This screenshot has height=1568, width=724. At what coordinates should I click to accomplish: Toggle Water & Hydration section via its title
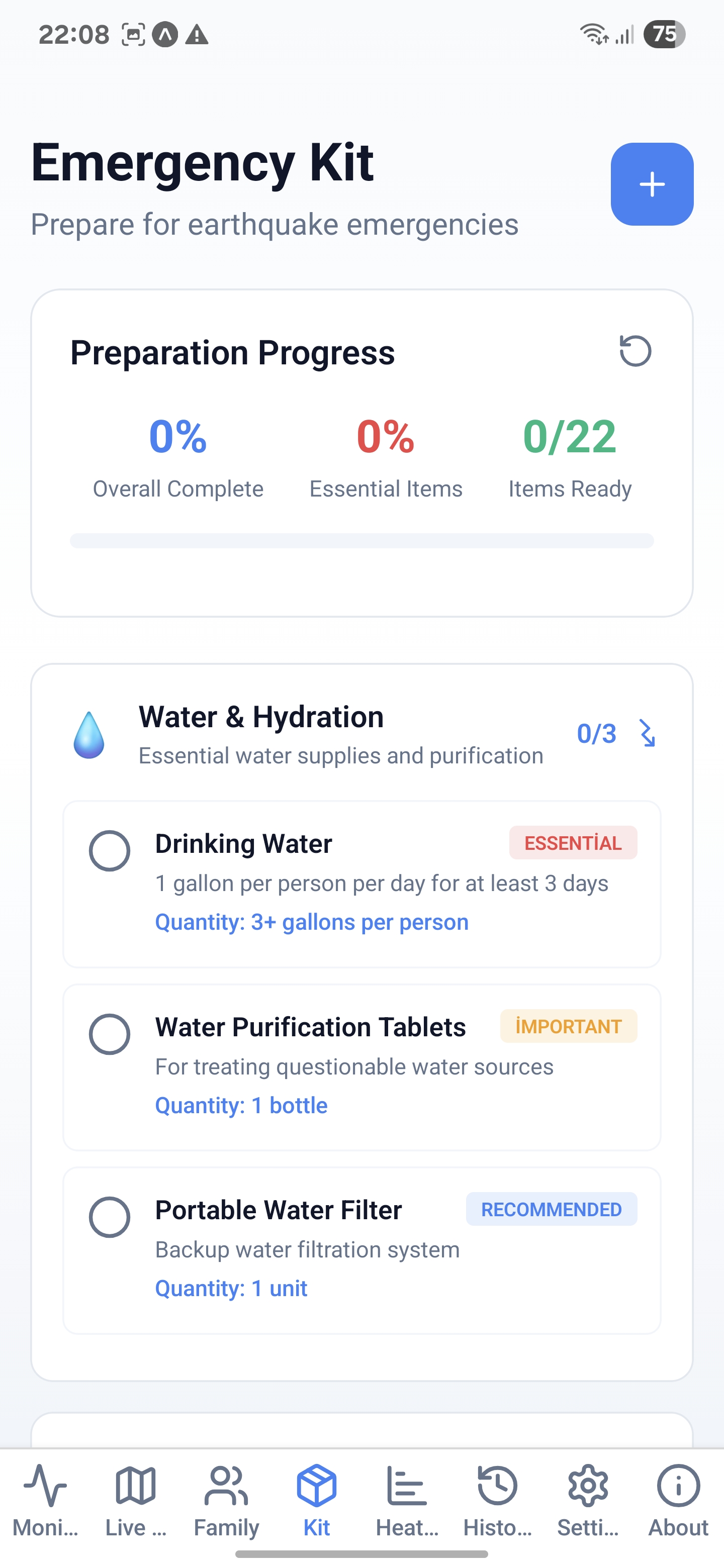[x=261, y=717]
